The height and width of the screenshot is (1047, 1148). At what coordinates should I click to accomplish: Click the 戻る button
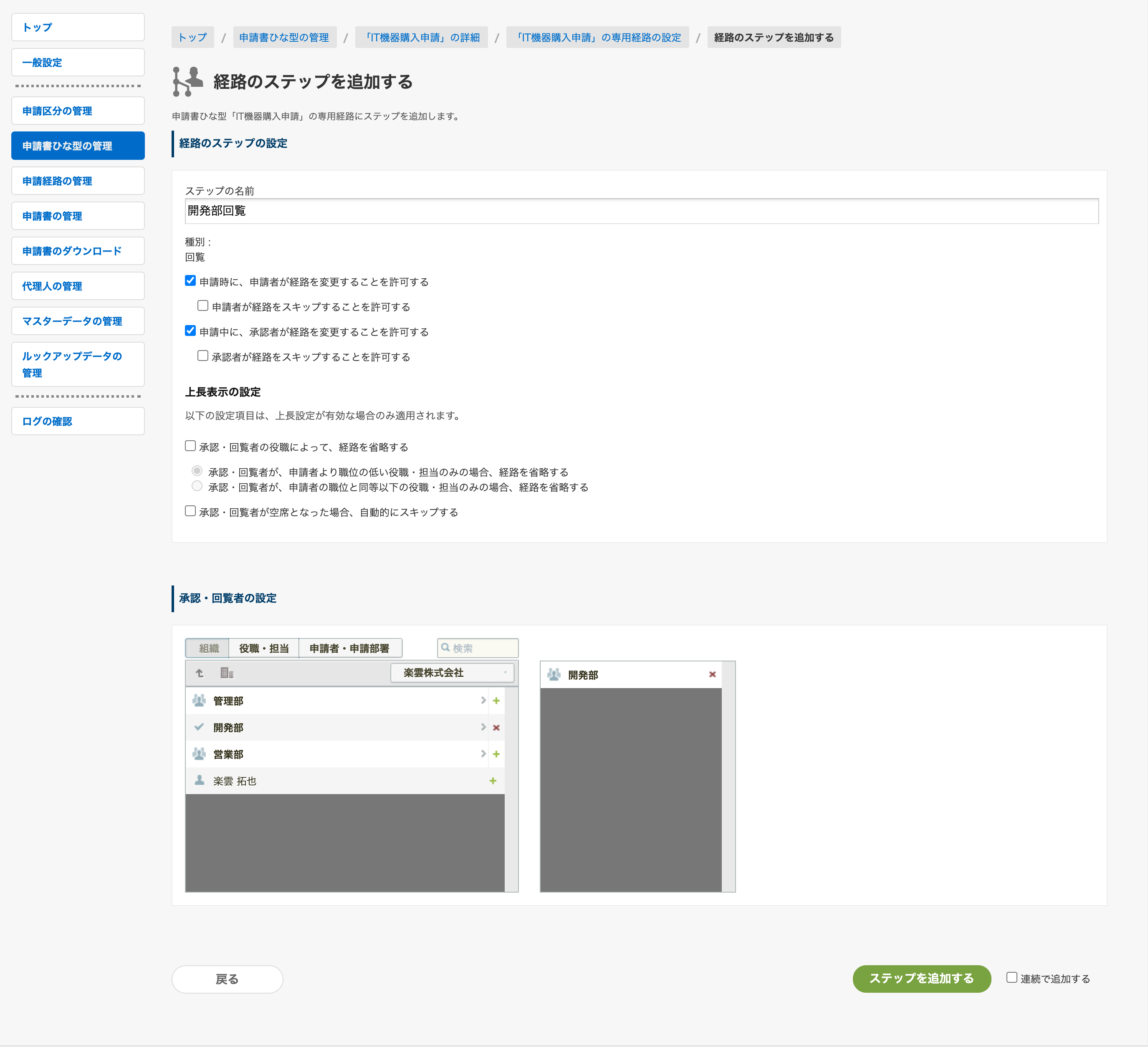pyautogui.click(x=227, y=979)
